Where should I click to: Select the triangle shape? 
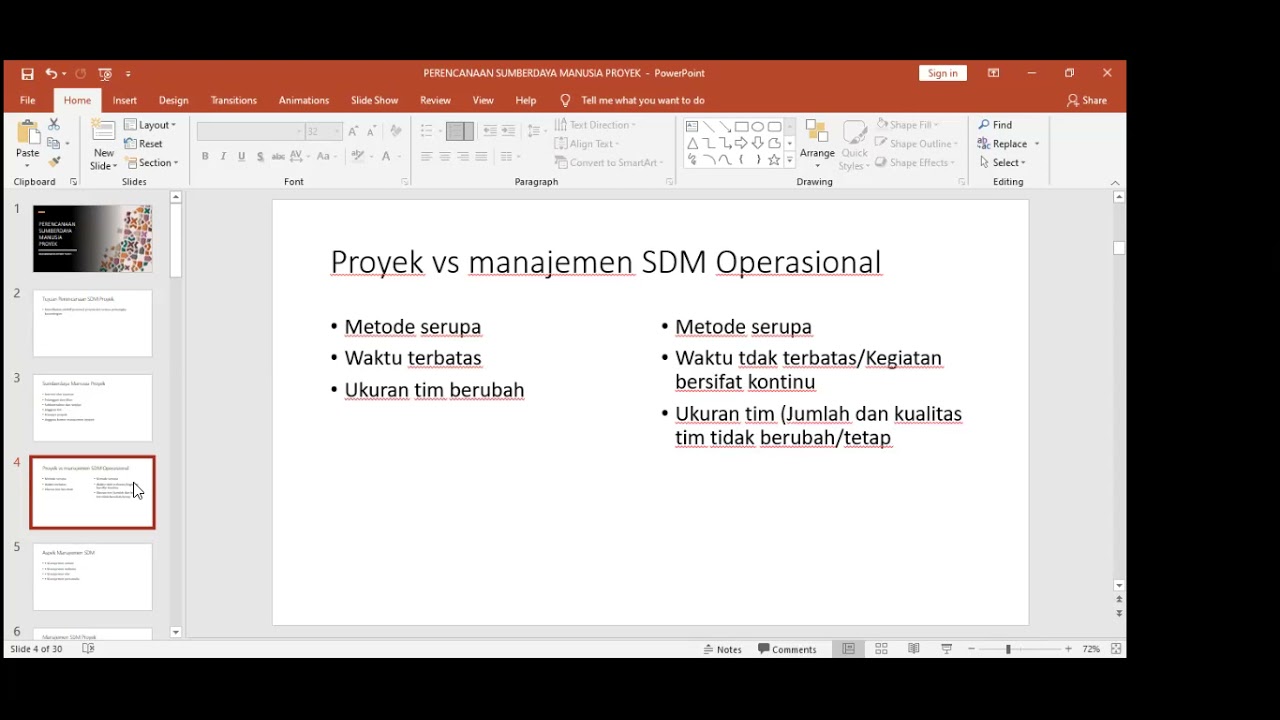[x=692, y=143]
